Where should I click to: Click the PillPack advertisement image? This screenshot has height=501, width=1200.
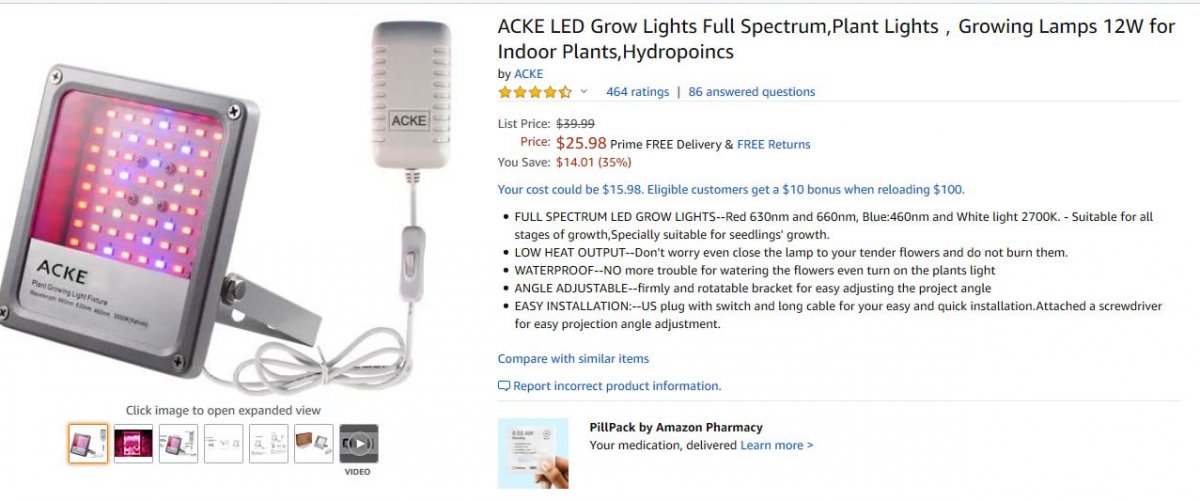click(x=533, y=453)
